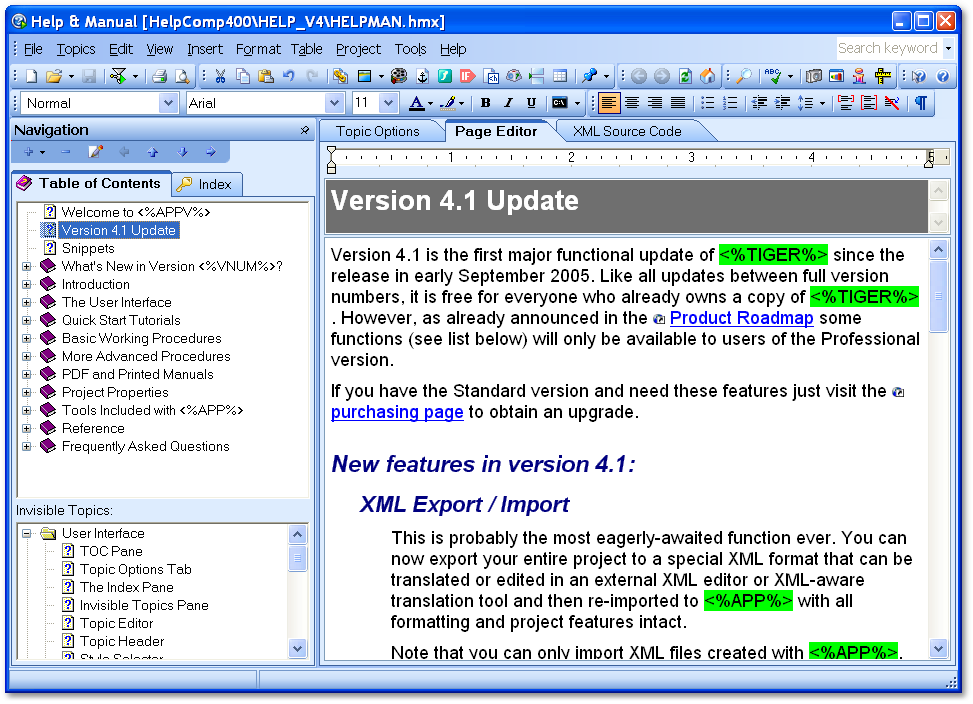
Task: Expand the Frequently Asked Questions chapter
Action: coord(27,446)
